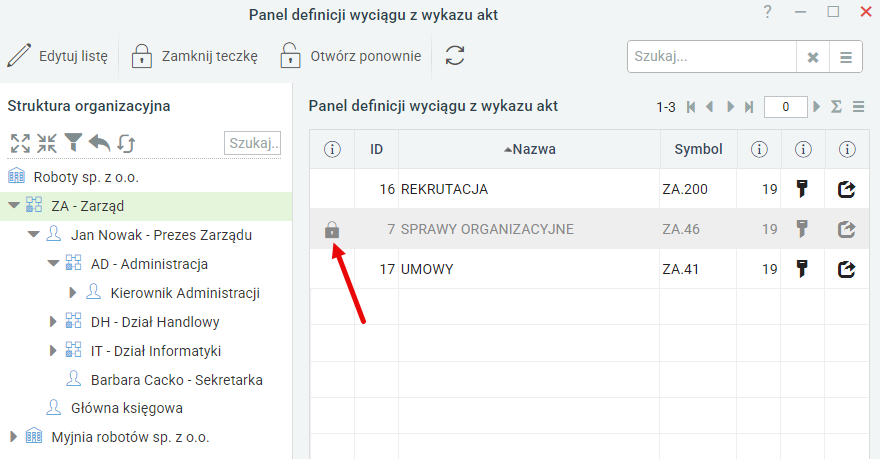This screenshot has width=880, height=459.
Task: Go to last page of table
Action: [x=749, y=107]
